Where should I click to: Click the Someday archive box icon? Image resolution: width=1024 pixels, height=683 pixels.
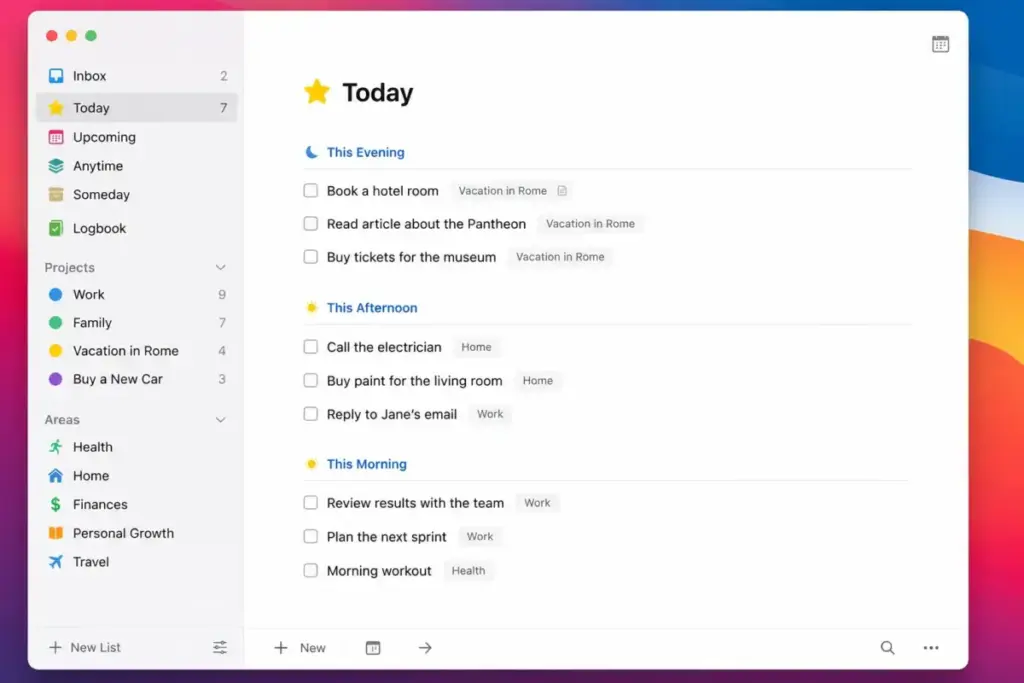coord(56,195)
